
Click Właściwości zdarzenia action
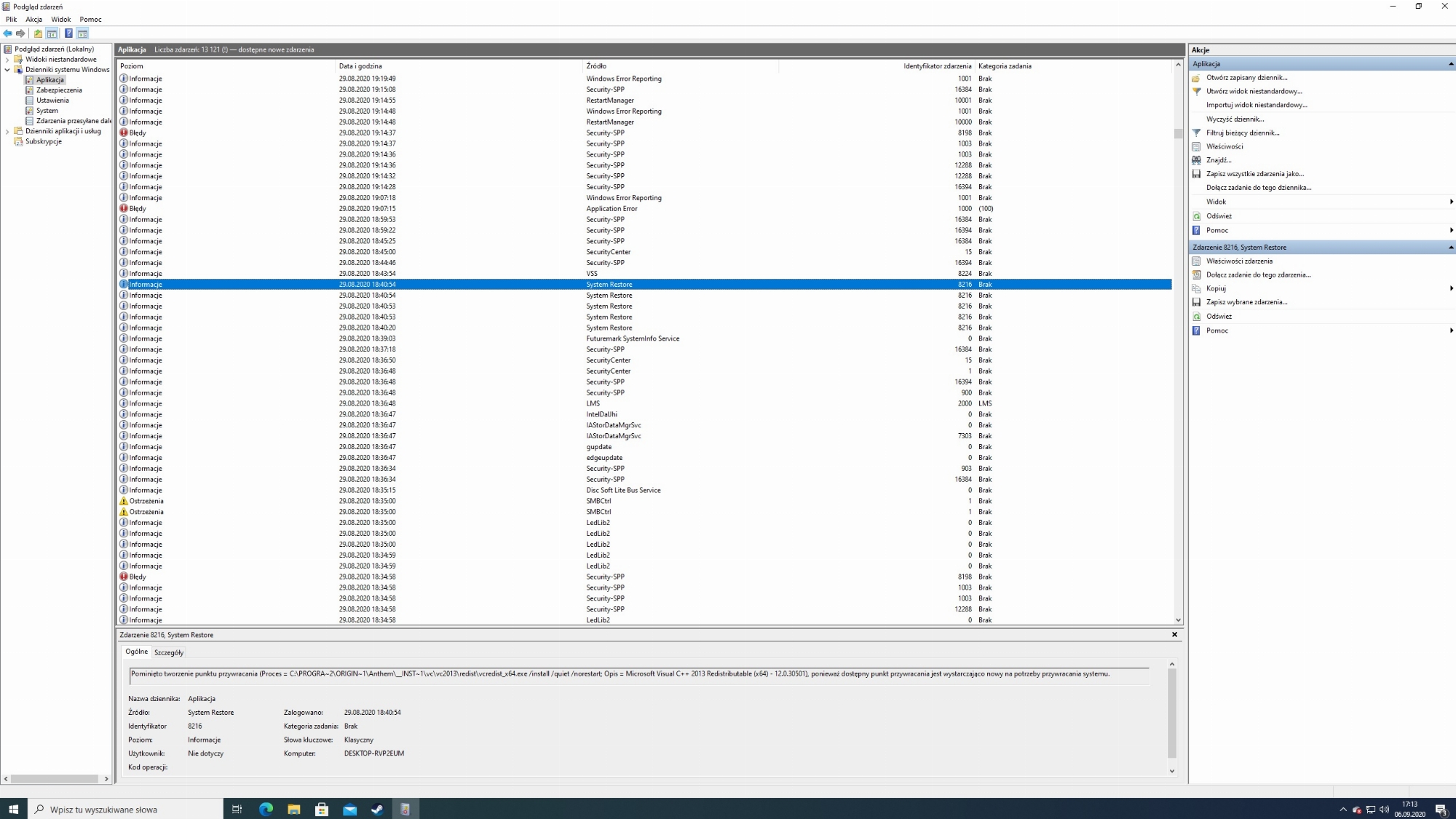point(1239,261)
